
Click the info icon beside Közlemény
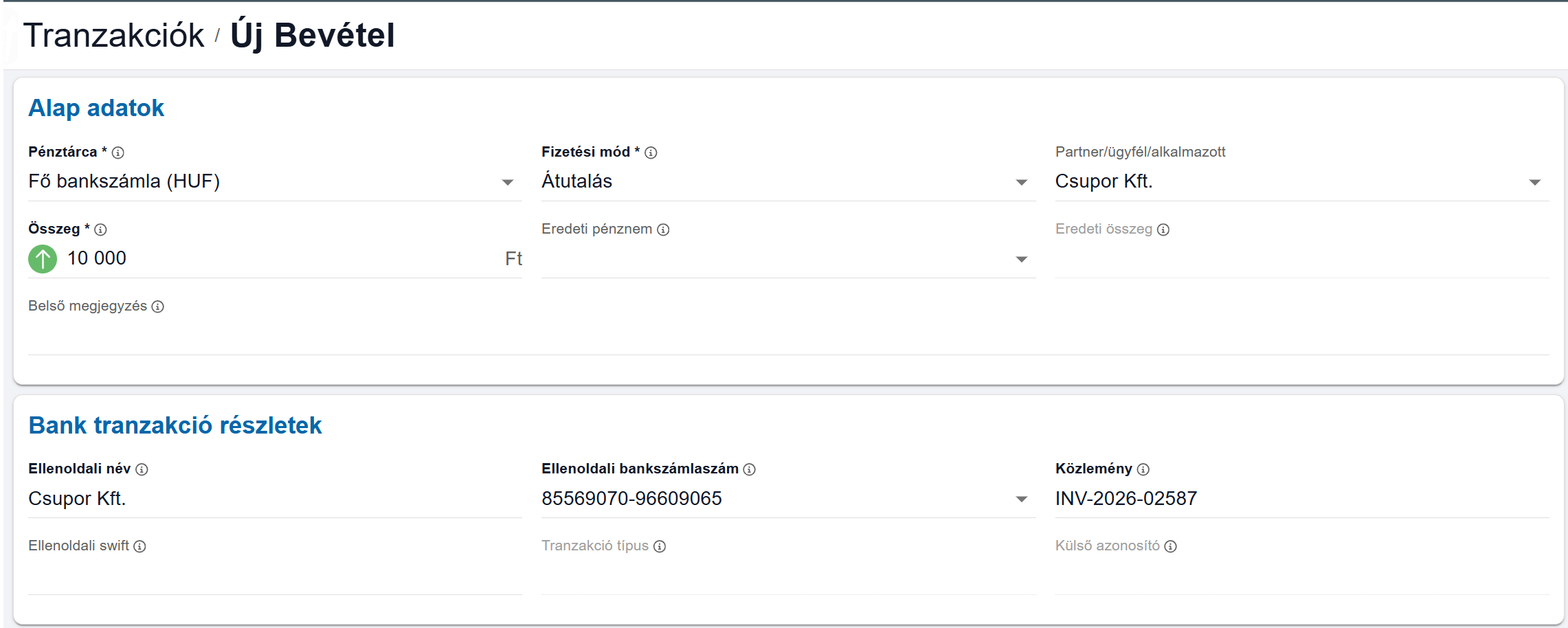pos(1143,469)
